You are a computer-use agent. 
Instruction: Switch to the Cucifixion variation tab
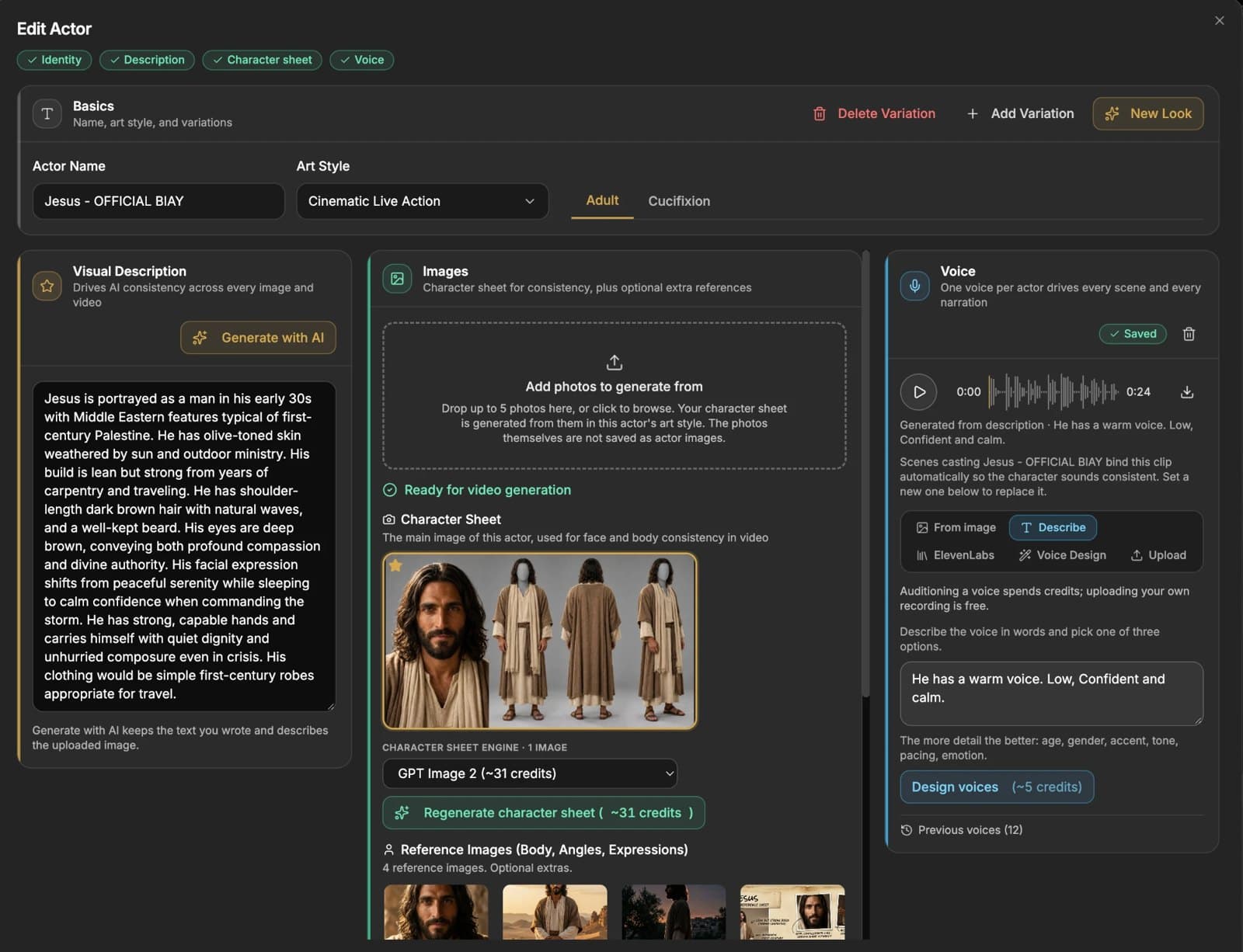tap(679, 201)
